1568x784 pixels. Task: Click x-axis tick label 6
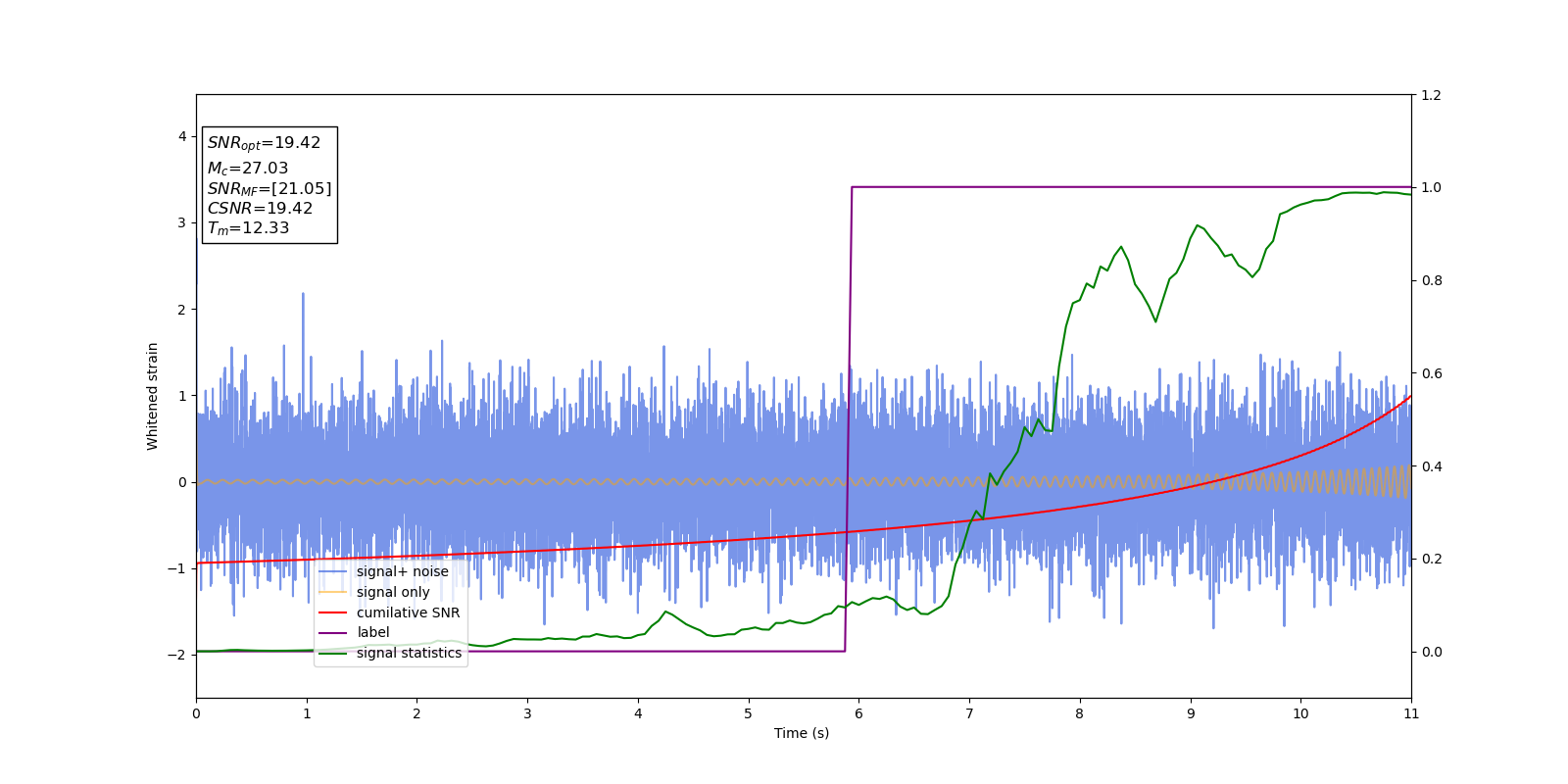point(858,713)
